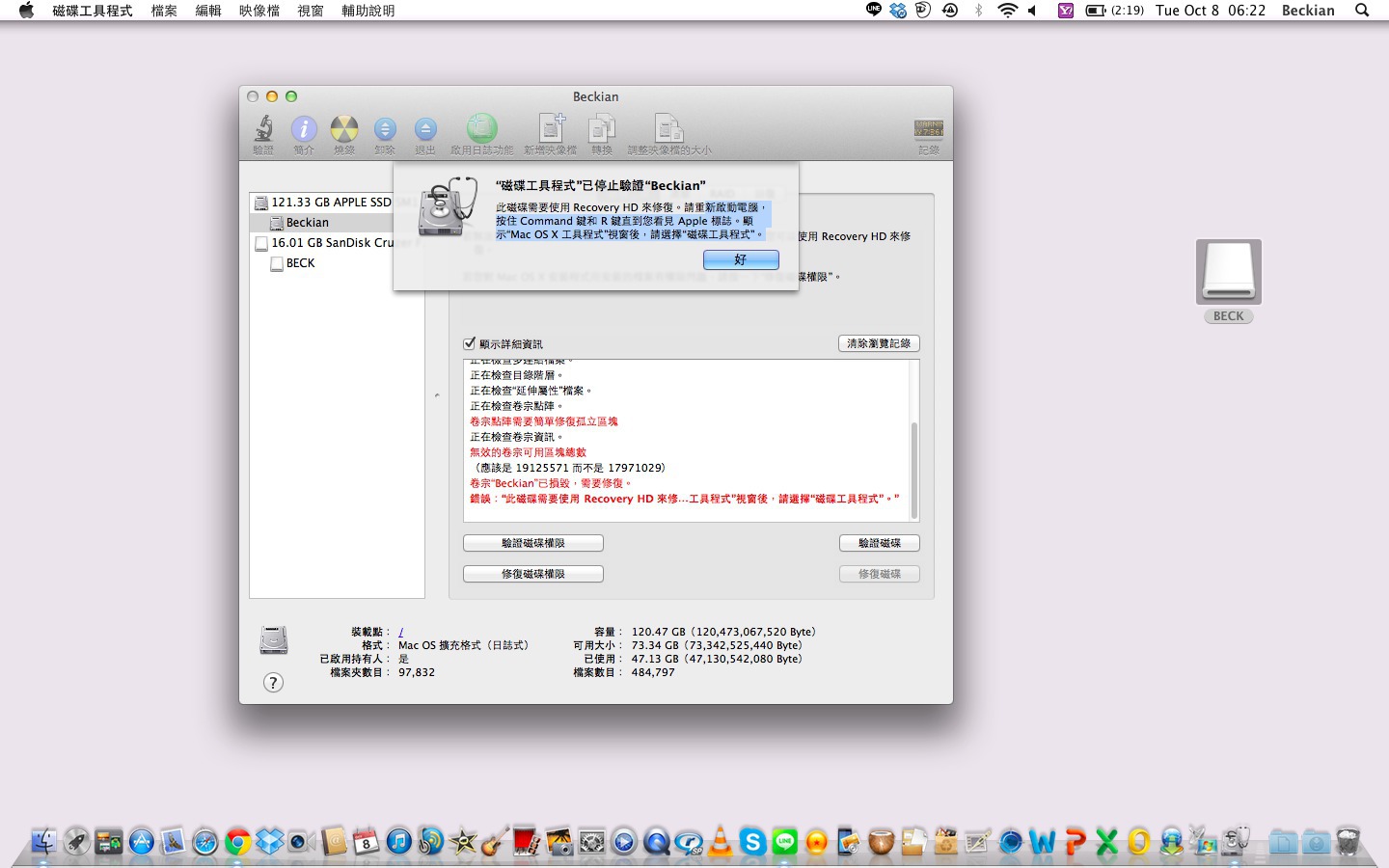Viewport: 1389px width, 868px height.
Task: Click the LINE menu bar icon
Action: pos(874,10)
